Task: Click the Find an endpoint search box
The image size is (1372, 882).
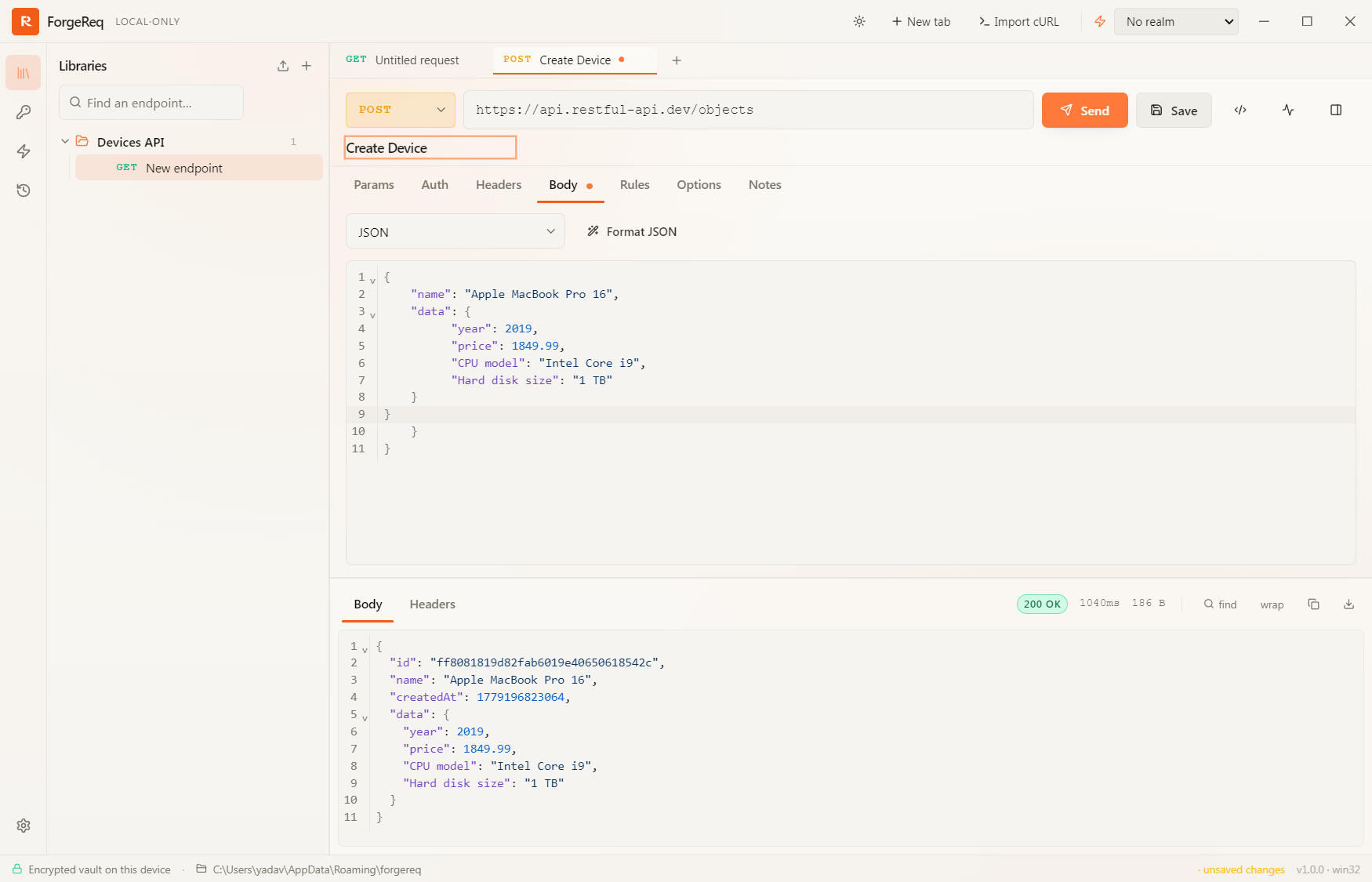Action: click(x=151, y=103)
